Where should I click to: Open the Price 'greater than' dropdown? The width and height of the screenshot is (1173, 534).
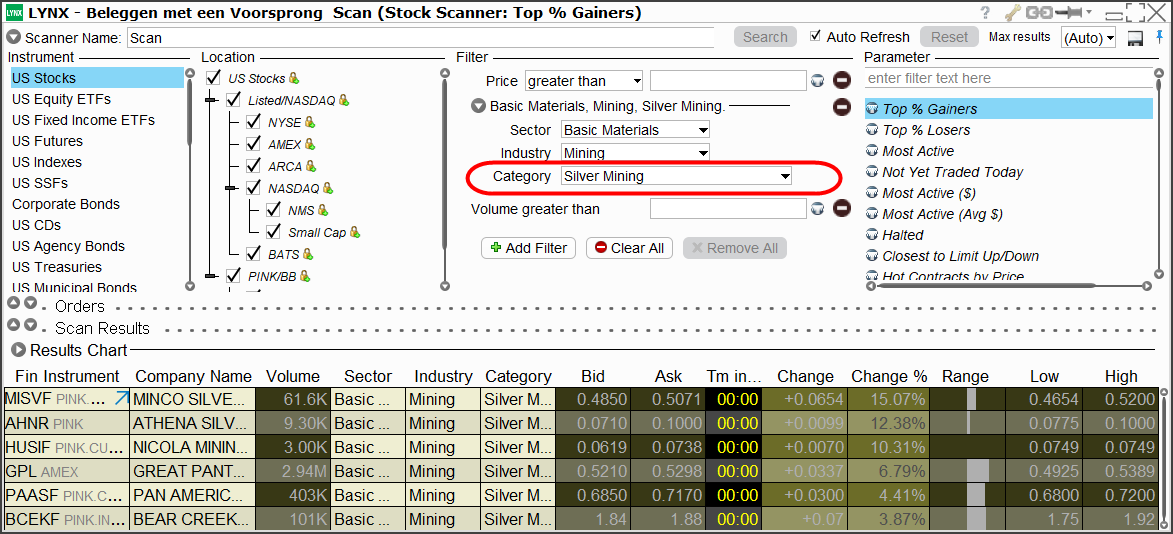584,81
